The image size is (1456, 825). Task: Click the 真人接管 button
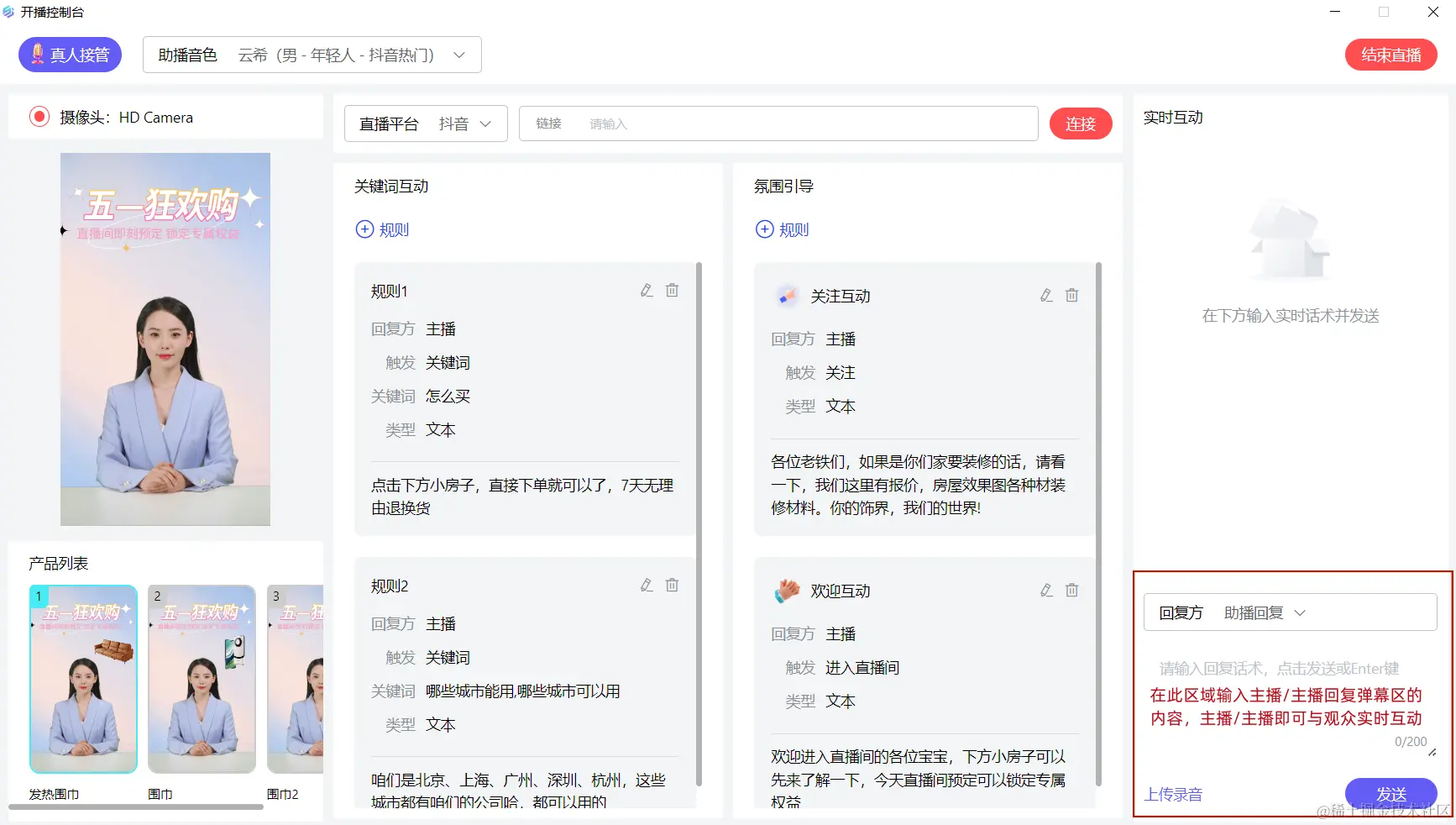point(71,55)
